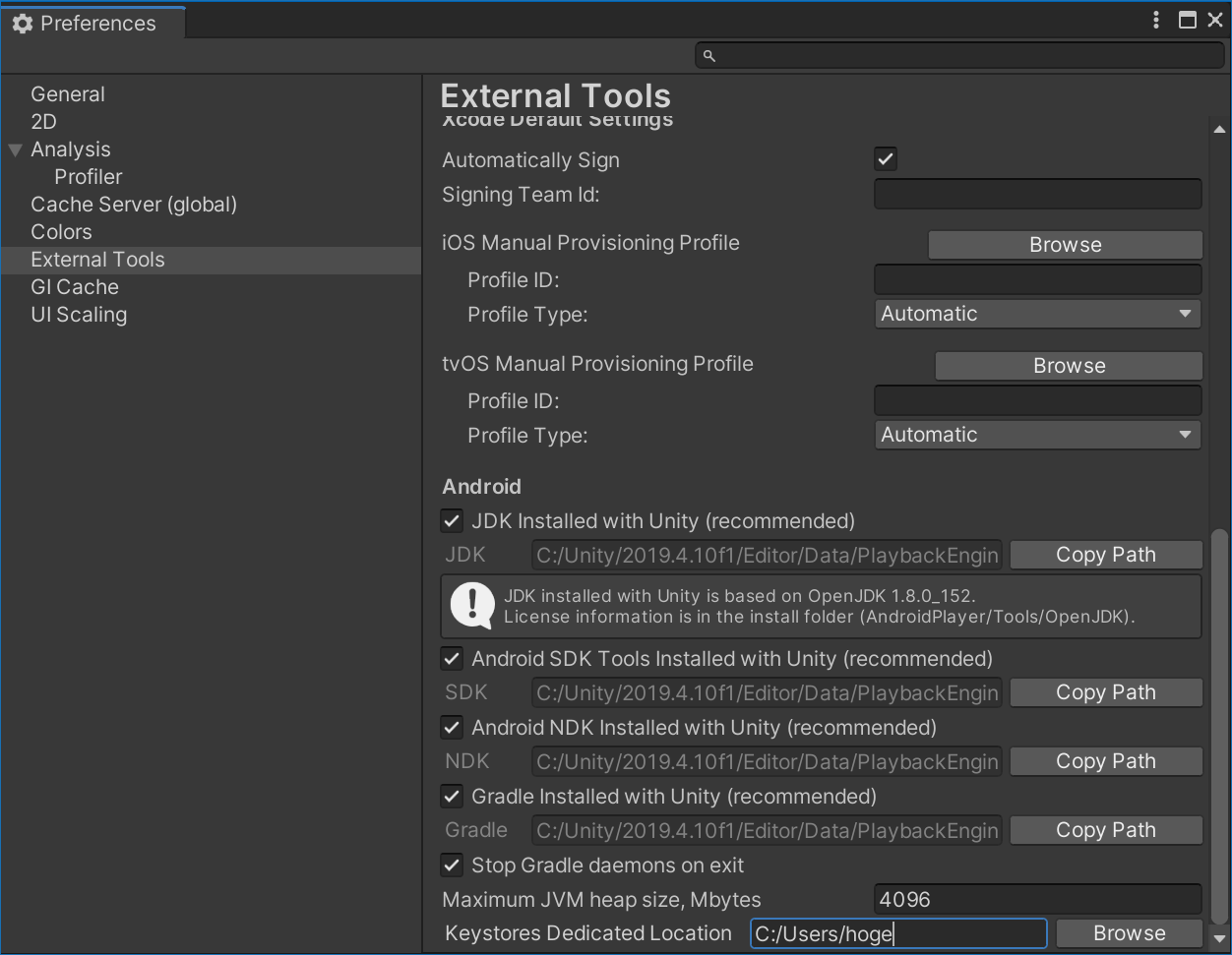Select the GI Cache category
This screenshot has height=955, width=1232.
[75, 287]
